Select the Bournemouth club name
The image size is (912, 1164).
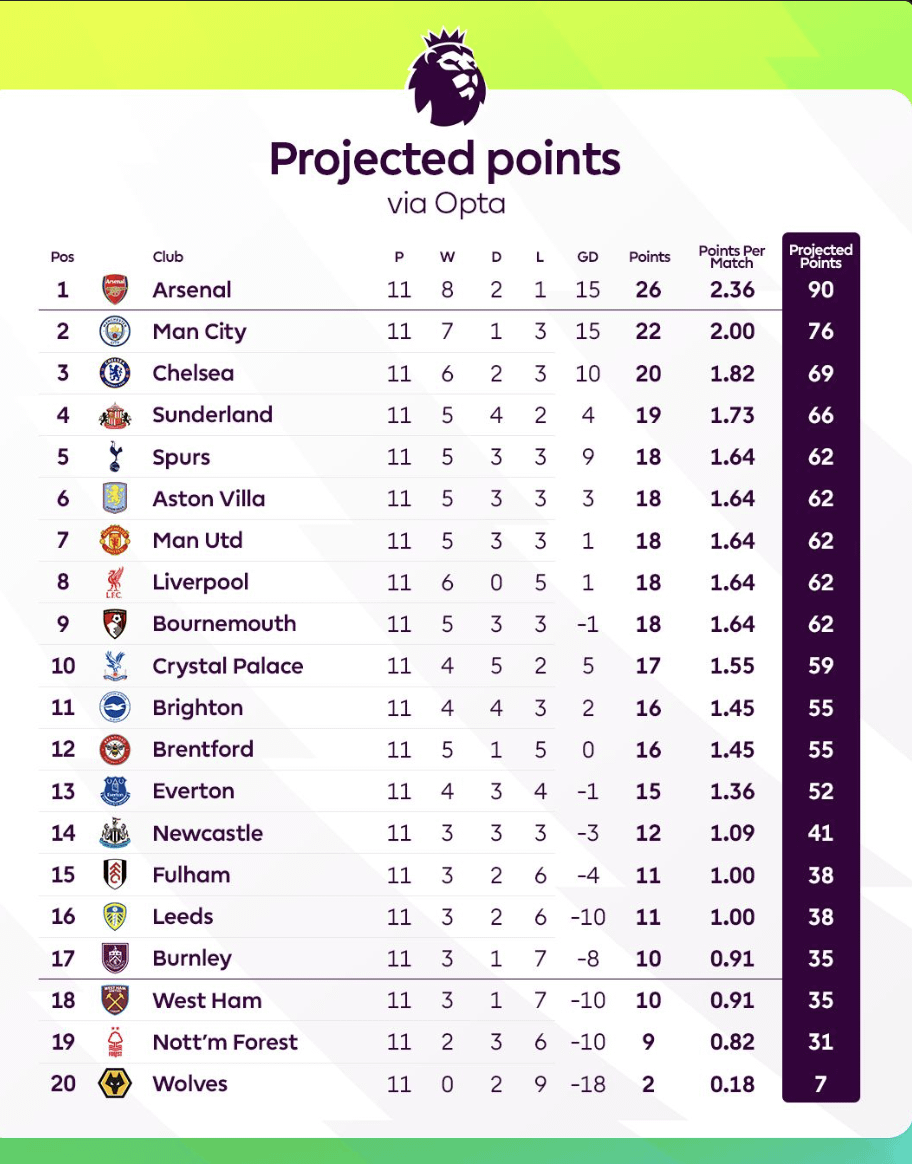pyautogui.click(x=224, y=624)
